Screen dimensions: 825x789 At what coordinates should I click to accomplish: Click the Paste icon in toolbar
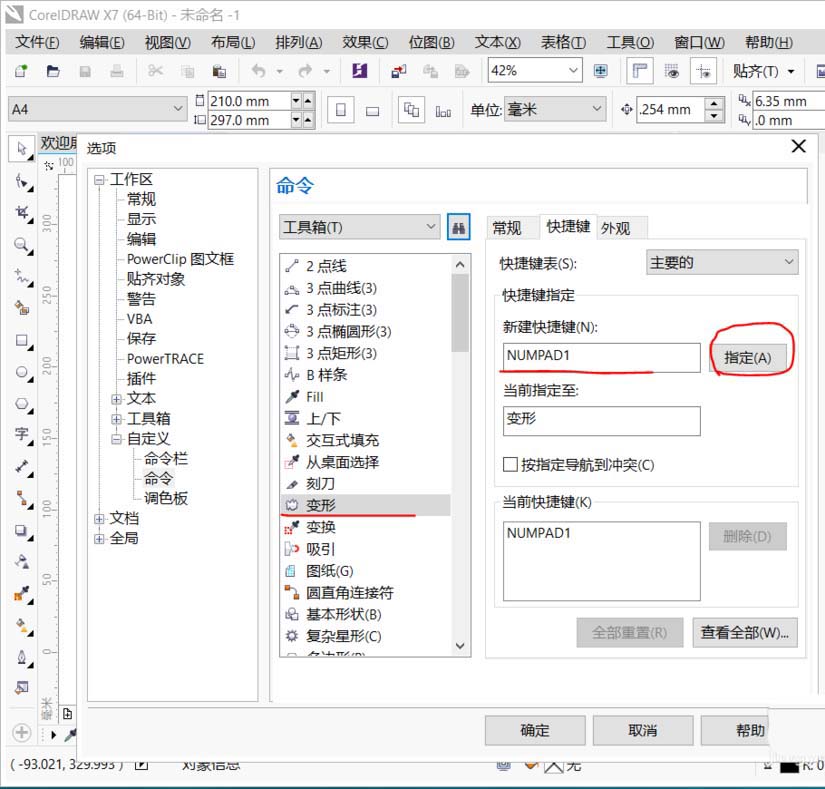click(x=219, y=70)
